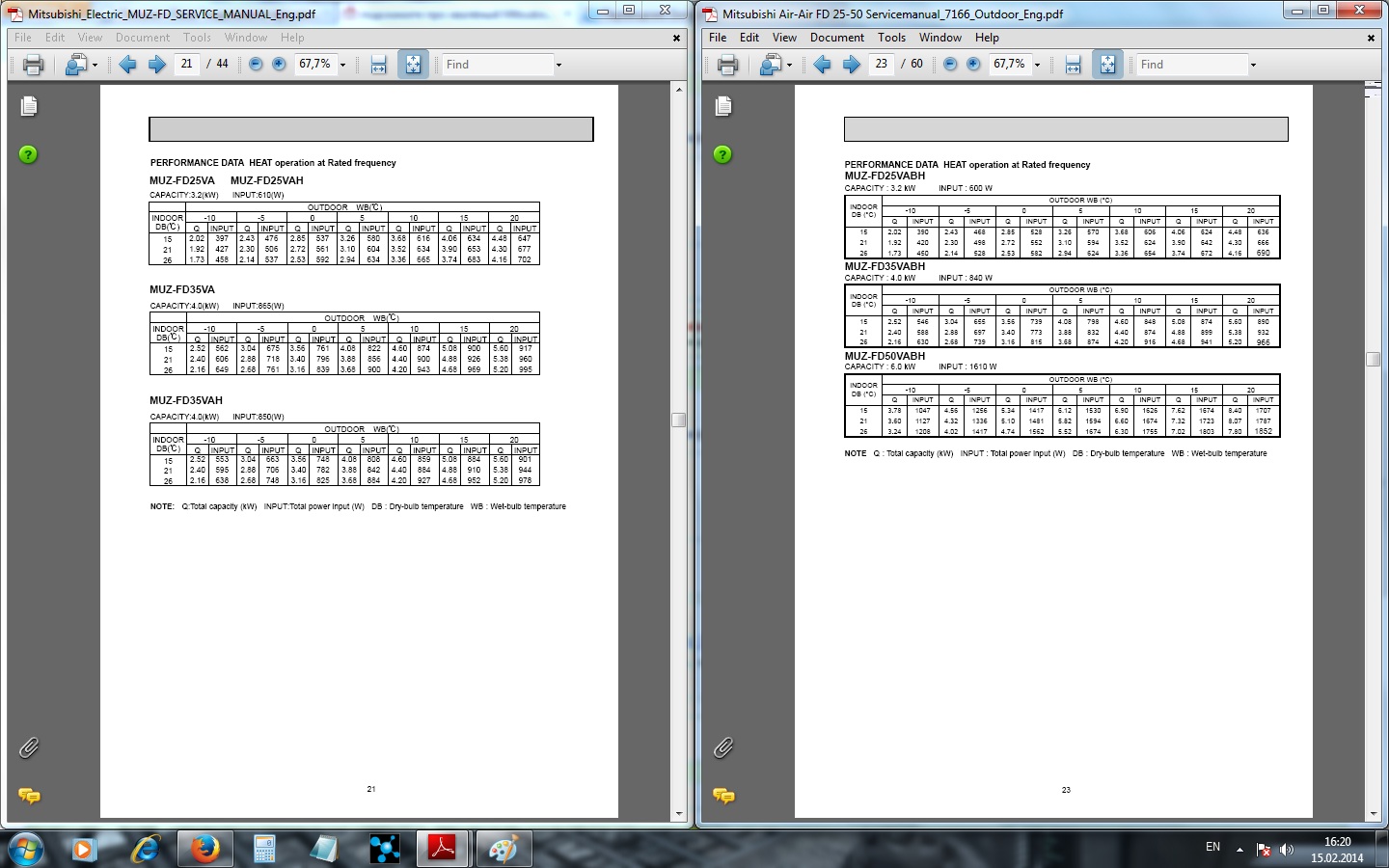Open Tools menu in right window
Image resolution: width=1389 pixels, height=868 pixels.
coord(892,38)
